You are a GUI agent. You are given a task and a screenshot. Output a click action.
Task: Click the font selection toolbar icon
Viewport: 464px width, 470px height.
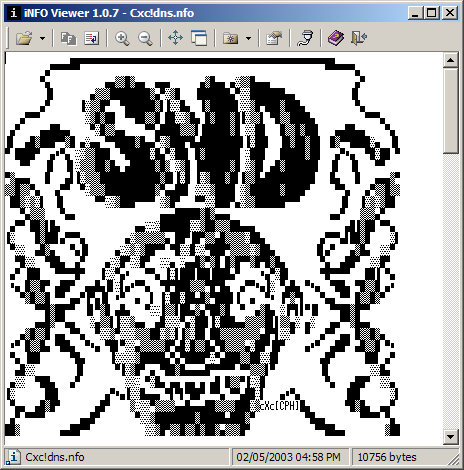click(69, 38)
